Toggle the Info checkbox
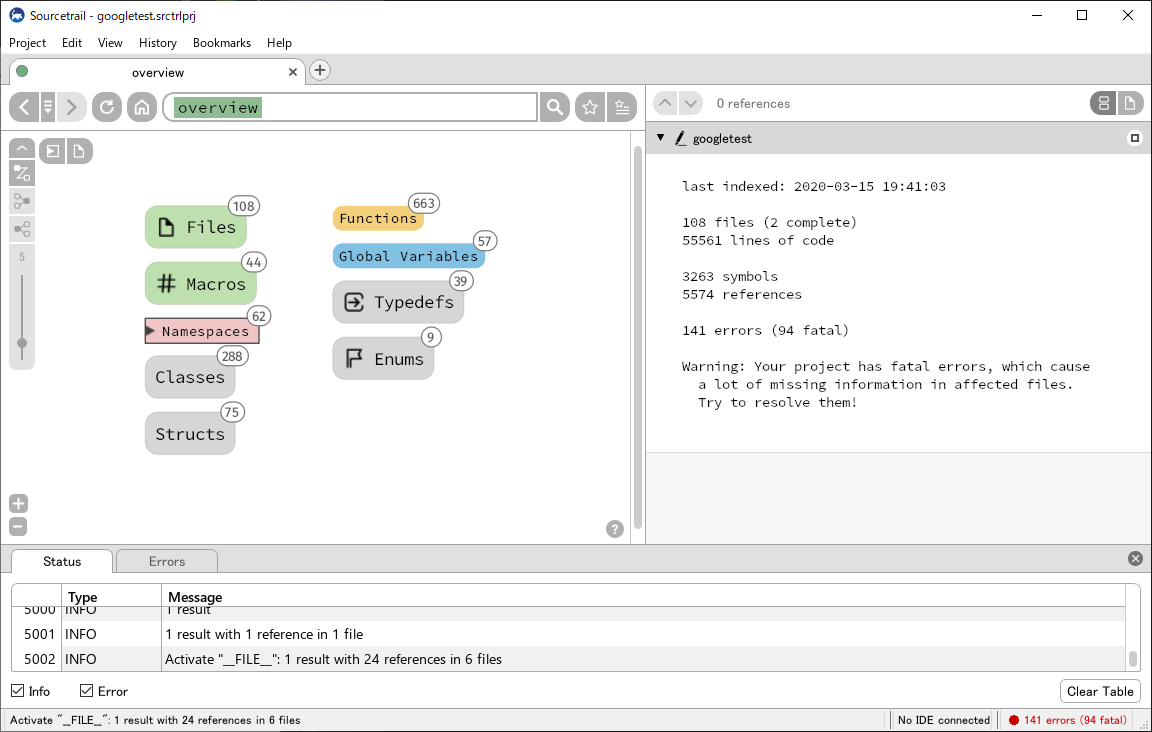The height and width of the screenshot is (732, 1152). coord(18,691)
